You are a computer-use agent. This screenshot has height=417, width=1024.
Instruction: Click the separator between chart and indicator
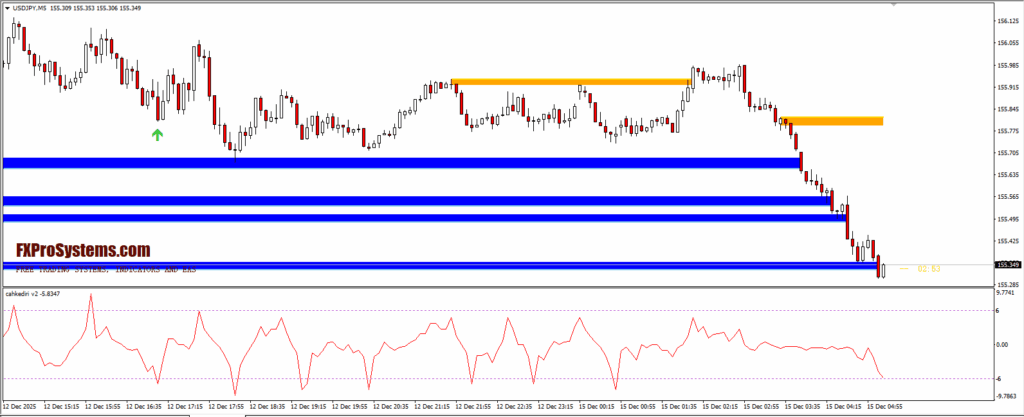point(500,286)
